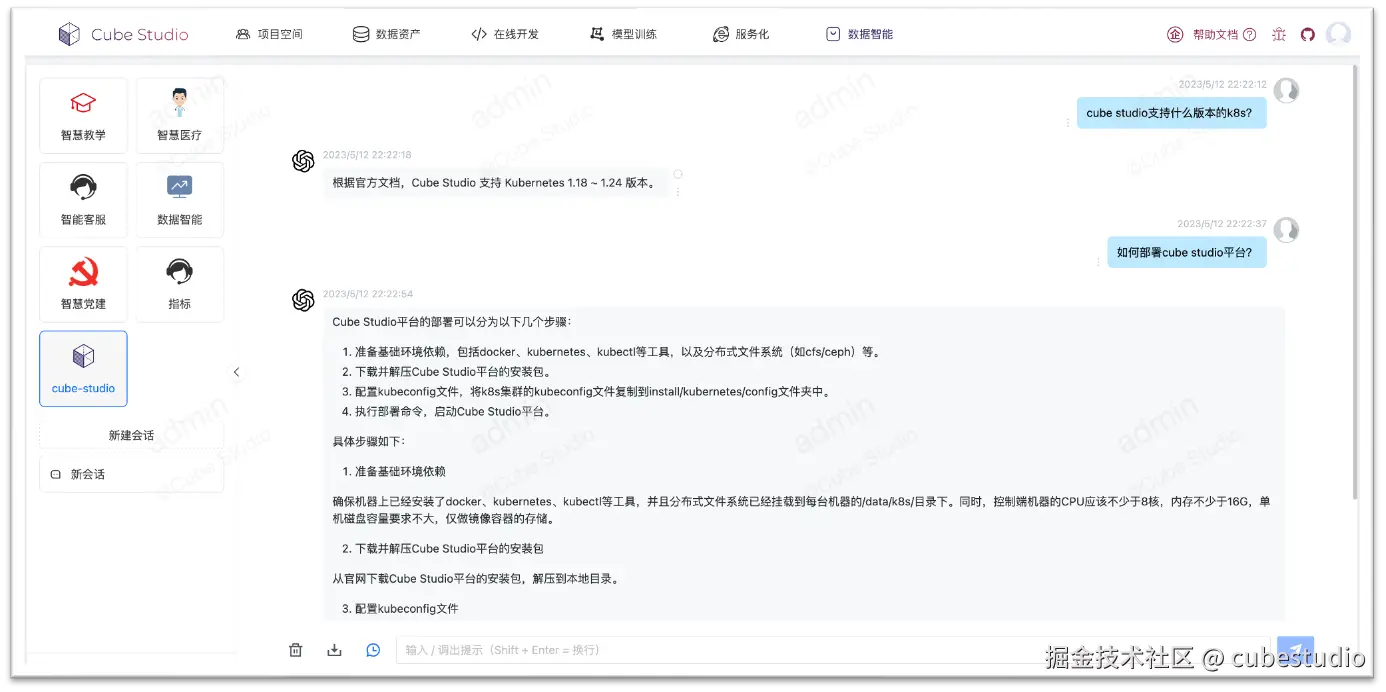Open the 数据智能 top menu
This screenshot has height=692, width=1386.
coord(860,34)
